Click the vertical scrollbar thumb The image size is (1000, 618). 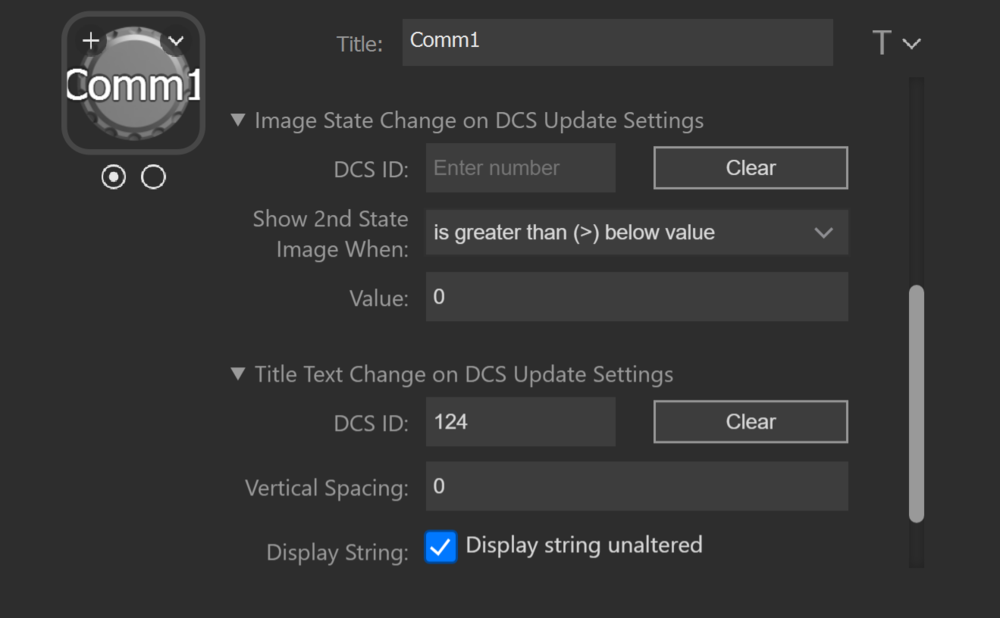[916, 403]
